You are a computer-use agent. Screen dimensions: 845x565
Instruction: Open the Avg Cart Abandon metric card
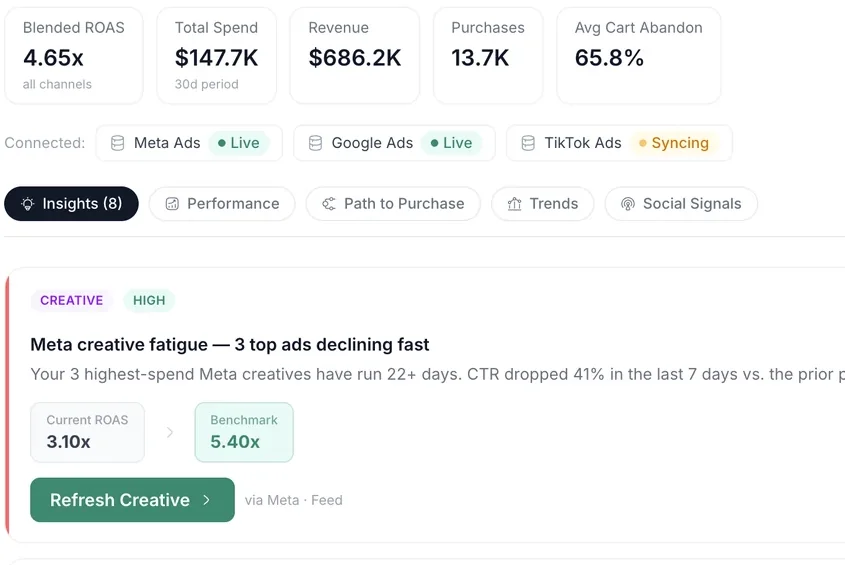point(639,56)
